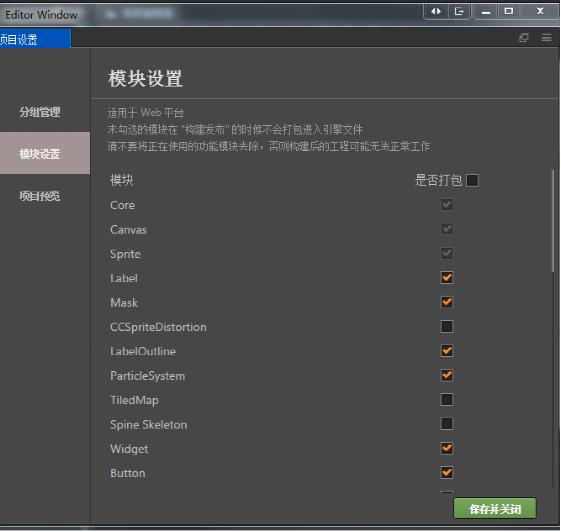Toggle the 是否打包 select-all checkbox
The height and width of the screenshot is (532, 561).
[472, 180]
